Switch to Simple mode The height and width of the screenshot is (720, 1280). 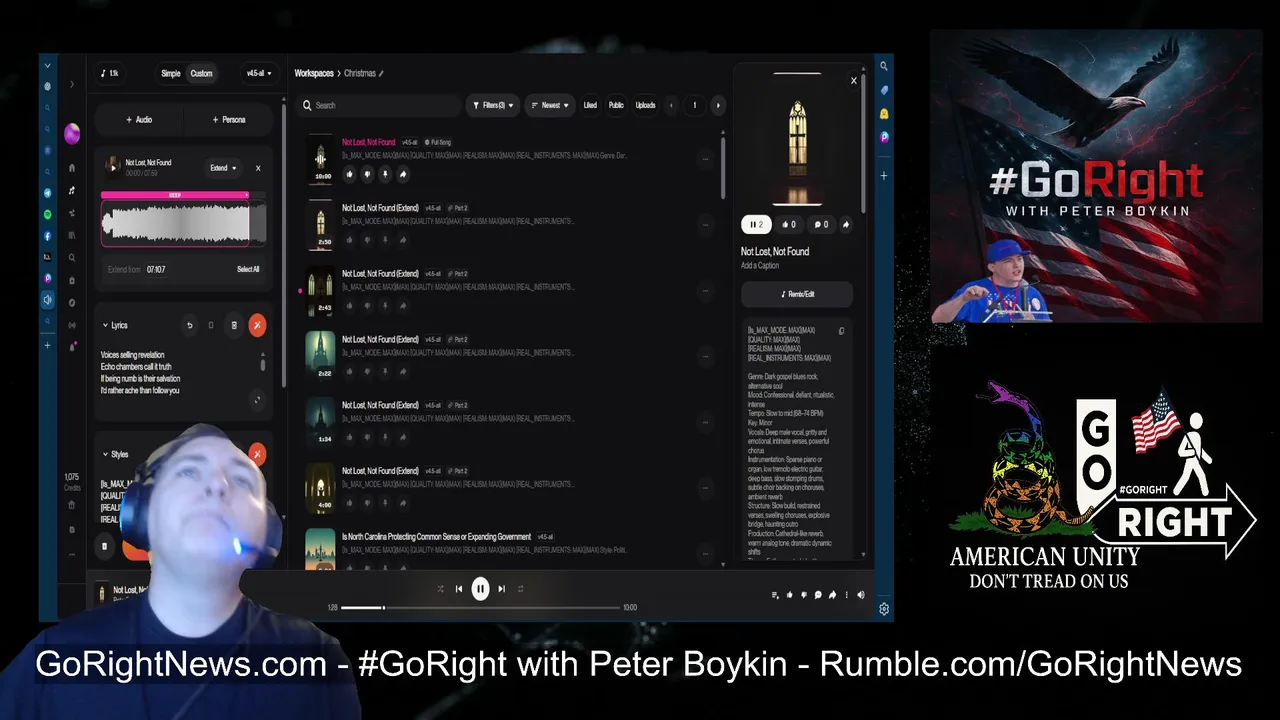click(171, 73)
